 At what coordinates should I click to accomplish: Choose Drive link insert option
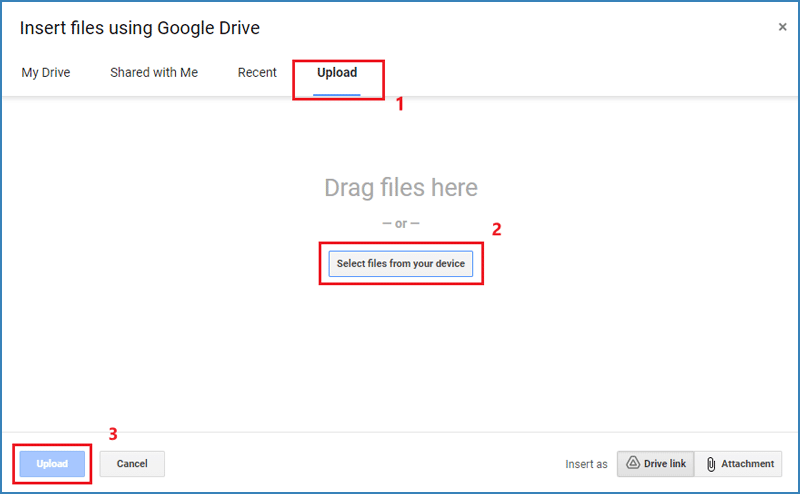(656, 464)
